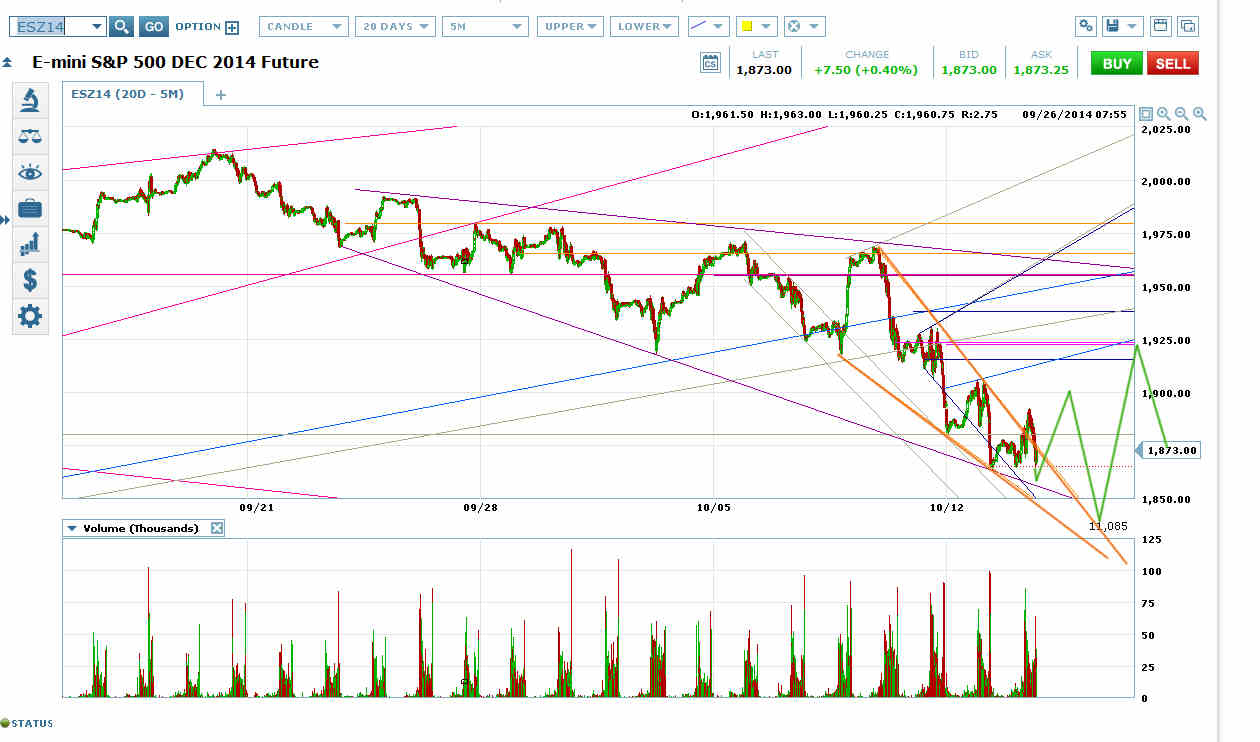
Task: Click the BID value 1,873.00
Action: [969, 70]
